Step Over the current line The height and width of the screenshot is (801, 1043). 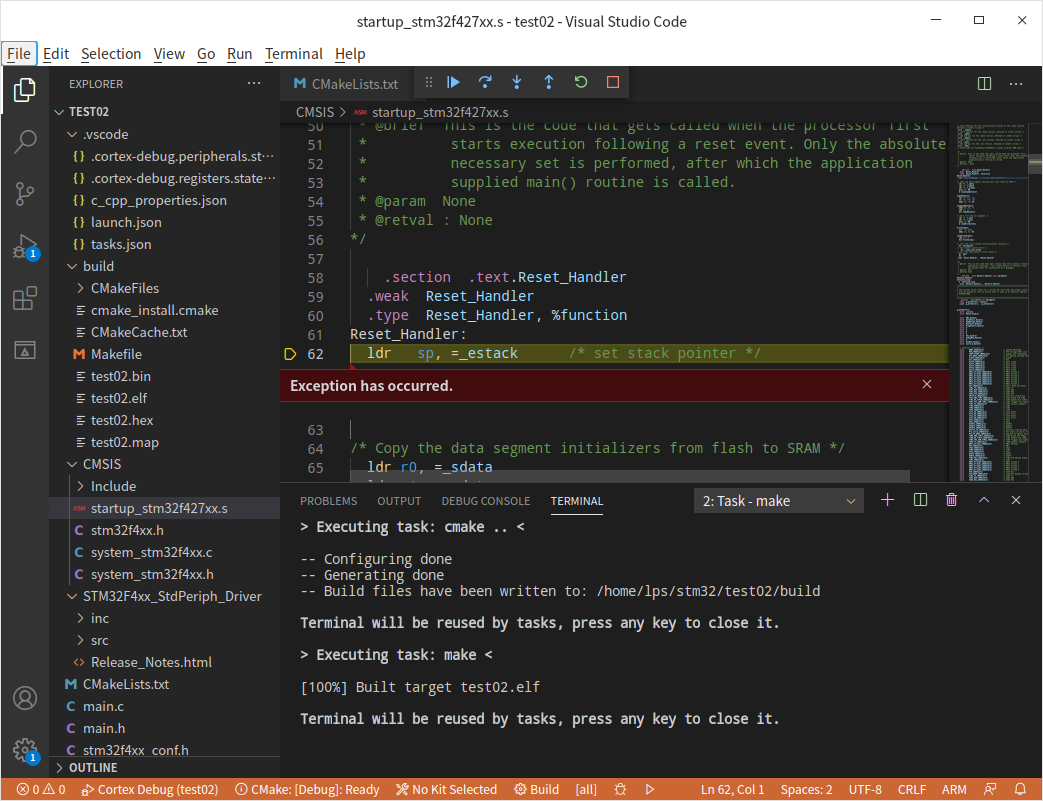(485, 82)
